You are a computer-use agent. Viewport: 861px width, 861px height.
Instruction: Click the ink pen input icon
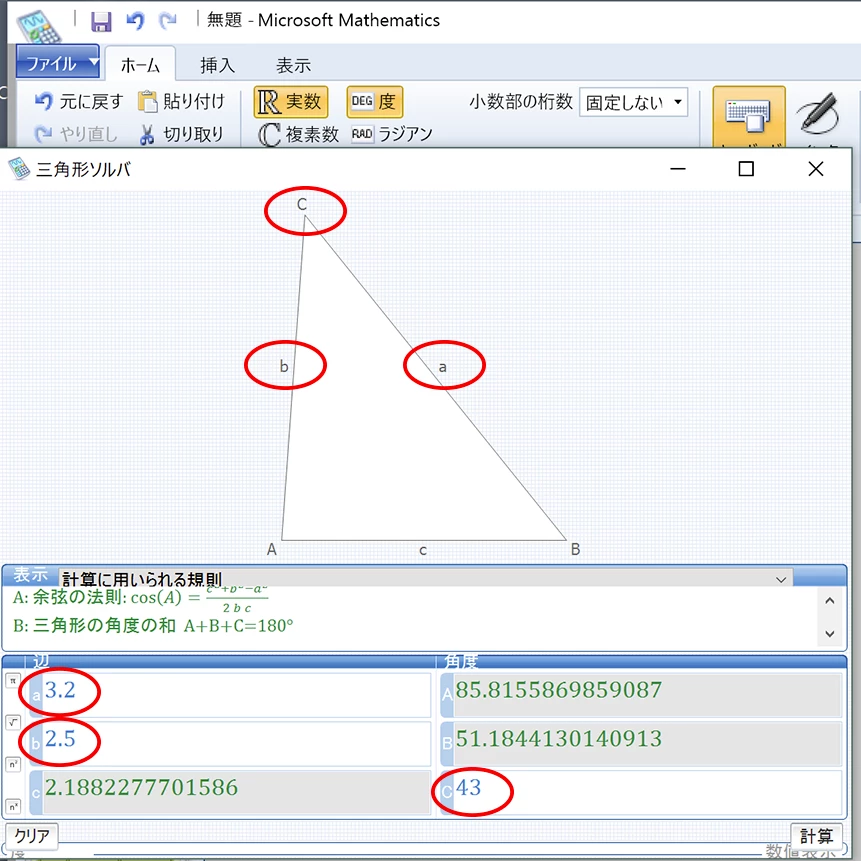[819, 114]
